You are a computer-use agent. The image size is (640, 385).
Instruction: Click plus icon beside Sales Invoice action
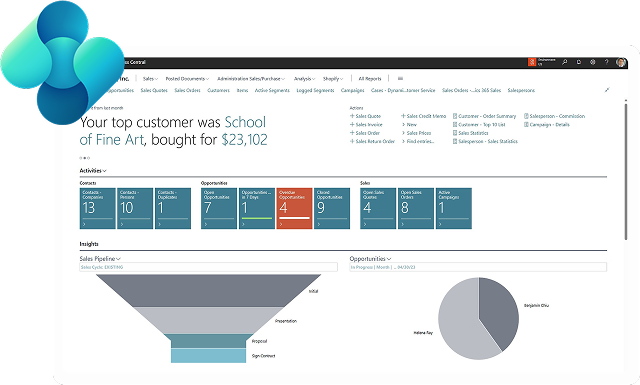pyautogui.click(x=352, y=125)
